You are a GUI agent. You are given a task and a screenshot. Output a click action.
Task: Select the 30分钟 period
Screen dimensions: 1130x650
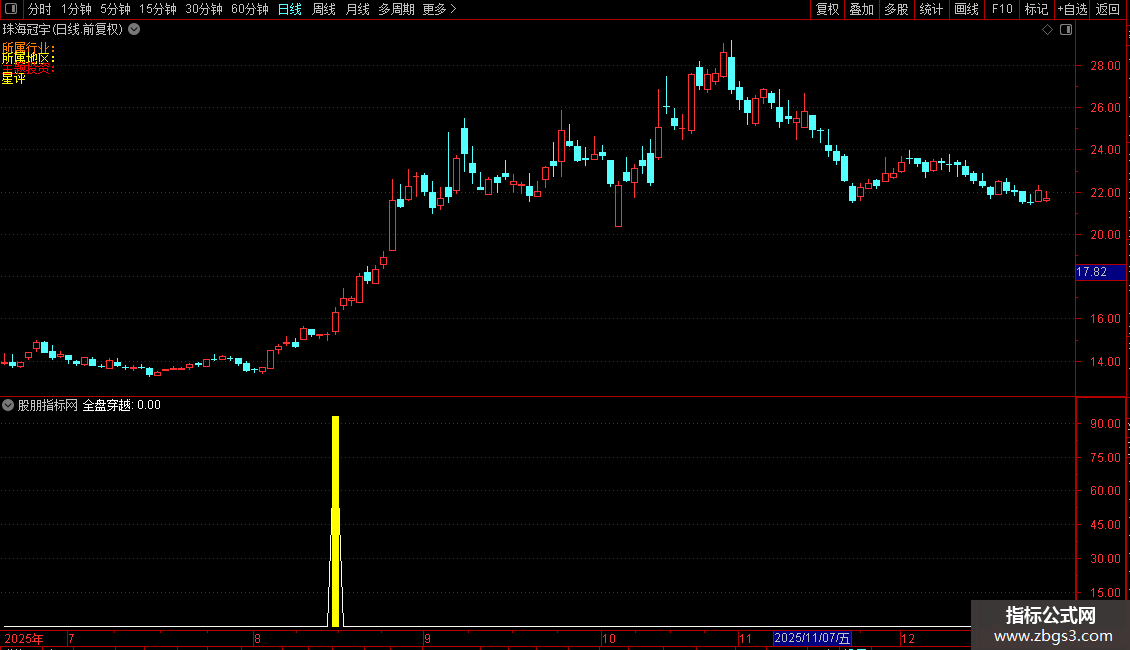(203, 9)
